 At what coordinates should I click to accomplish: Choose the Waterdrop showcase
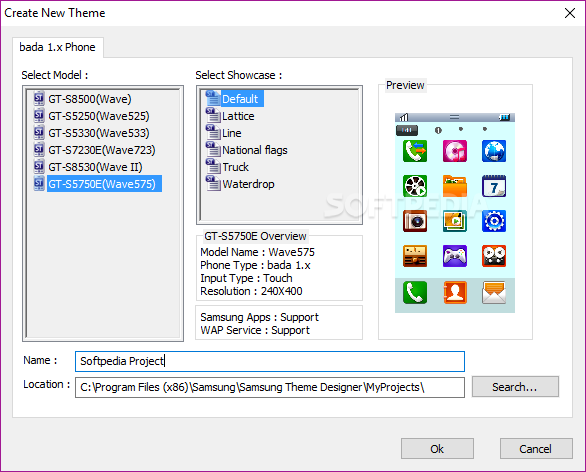249,184
